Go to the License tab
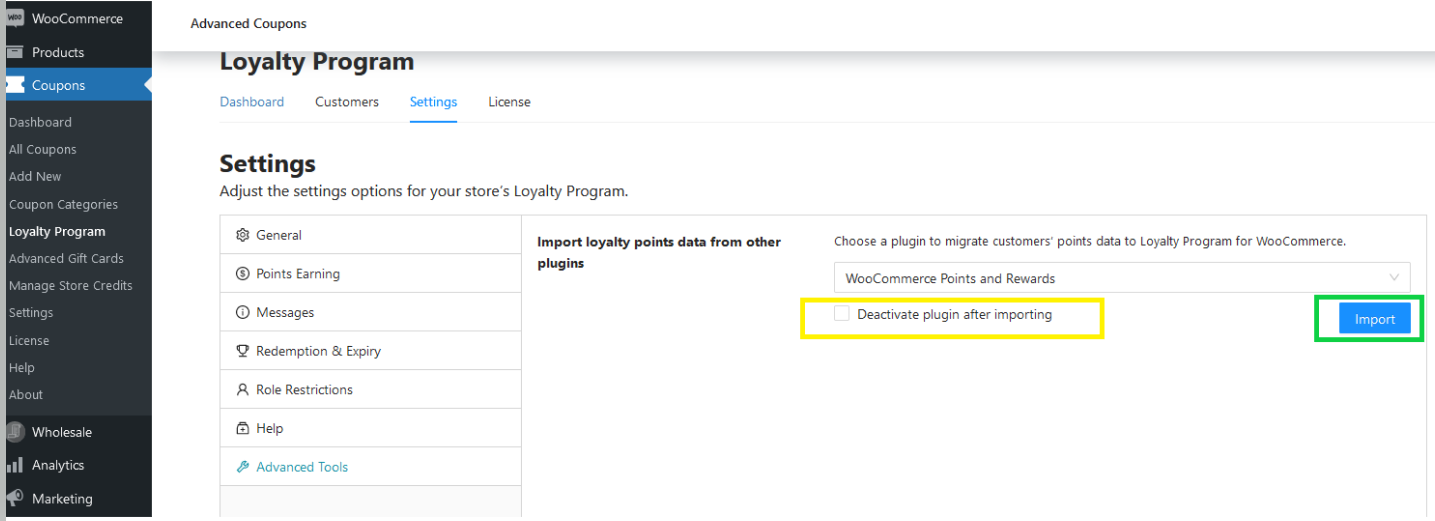The width and height of the screenshot is (1435, 521). pyautogui.click(x=509, y=102)
